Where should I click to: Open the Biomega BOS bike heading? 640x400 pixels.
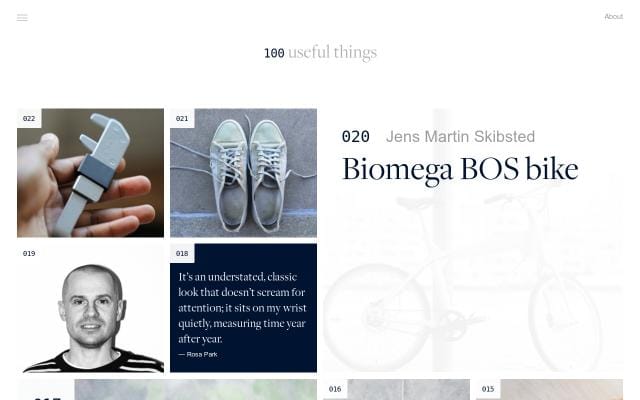460,169
